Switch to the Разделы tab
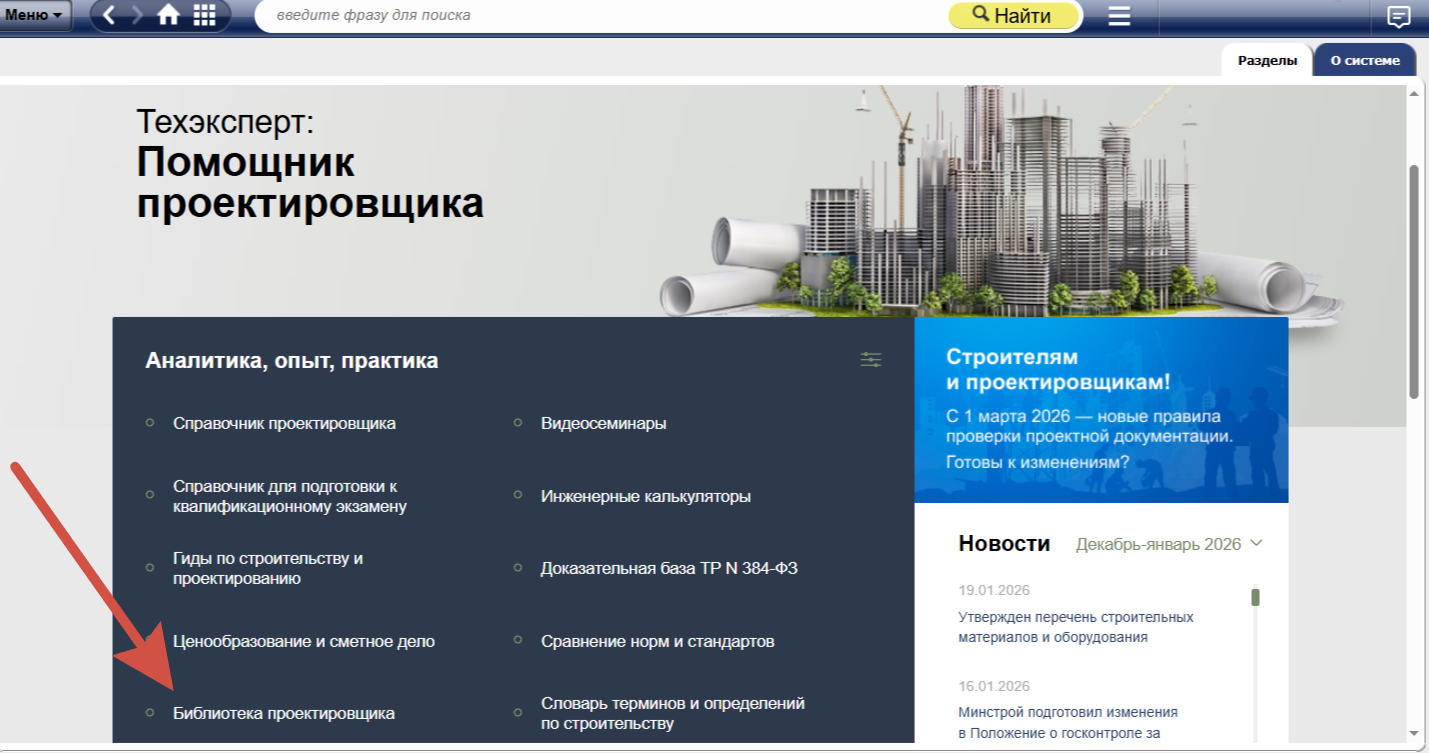The height and width of the screenshot is (753, 1429). coord(1267,60)
